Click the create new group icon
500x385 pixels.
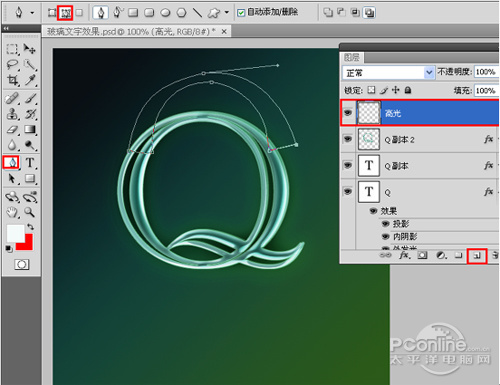click(x=459, y=255)
